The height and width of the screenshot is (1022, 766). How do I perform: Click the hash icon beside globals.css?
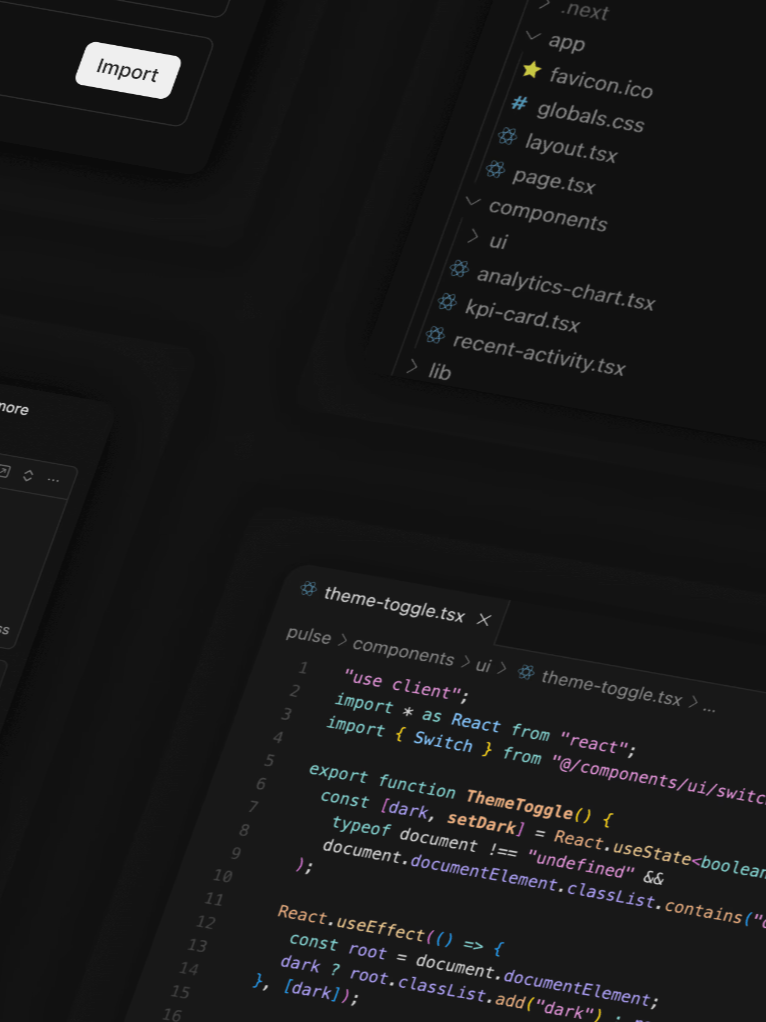519,104
